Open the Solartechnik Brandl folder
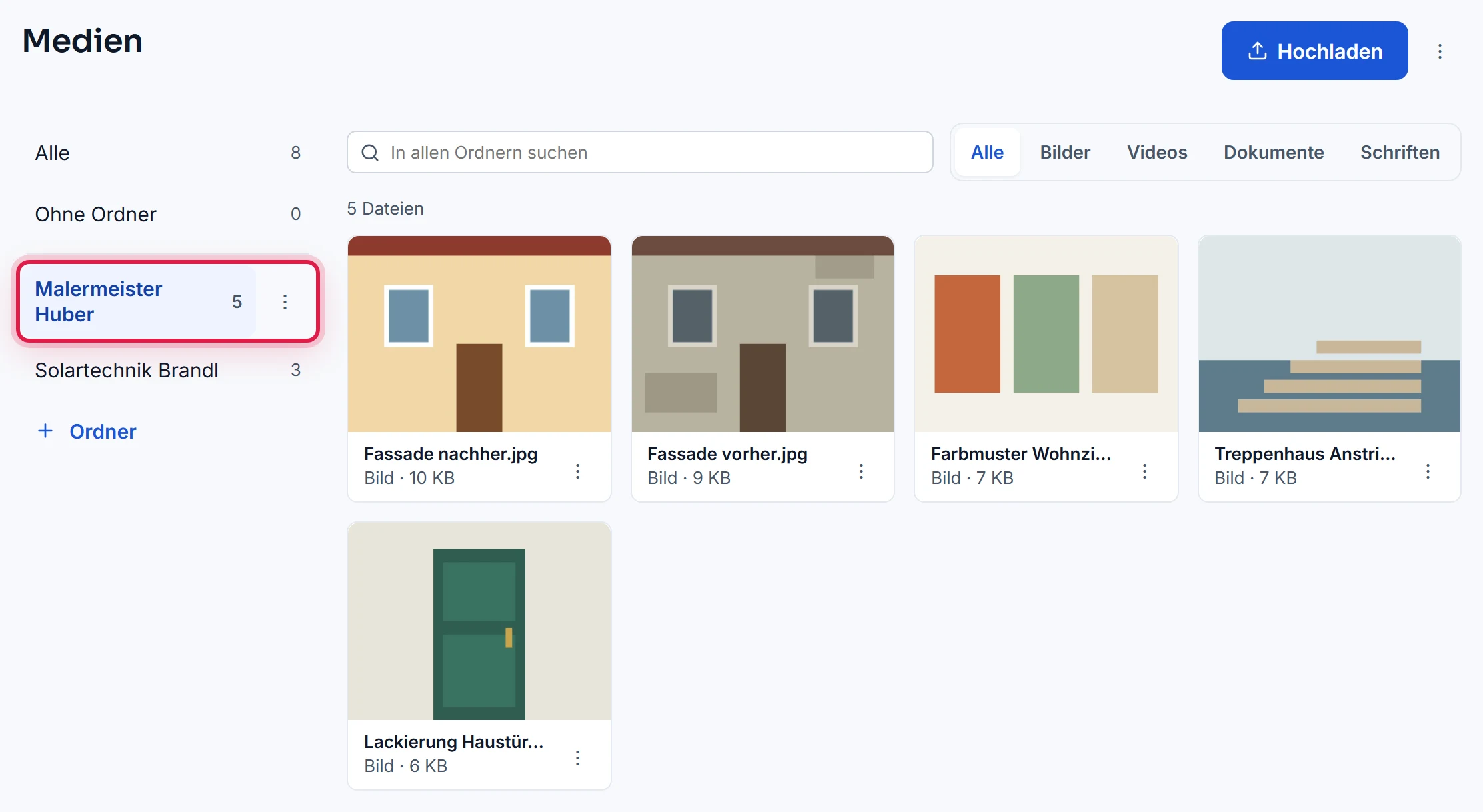This screenshot has width=1483, height=812. pyautogui.click(x=168, y=370)
